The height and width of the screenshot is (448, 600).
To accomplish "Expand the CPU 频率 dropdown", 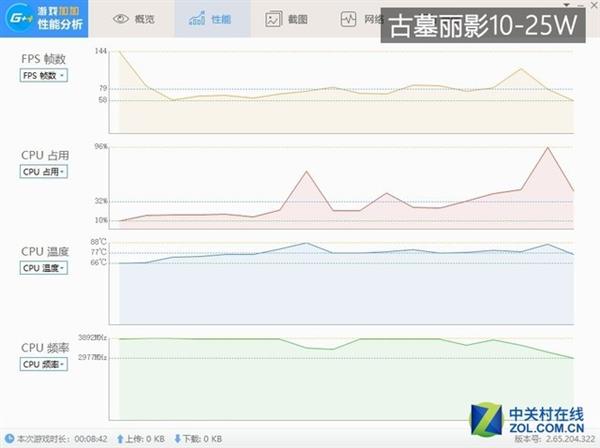I will (44, 364).
